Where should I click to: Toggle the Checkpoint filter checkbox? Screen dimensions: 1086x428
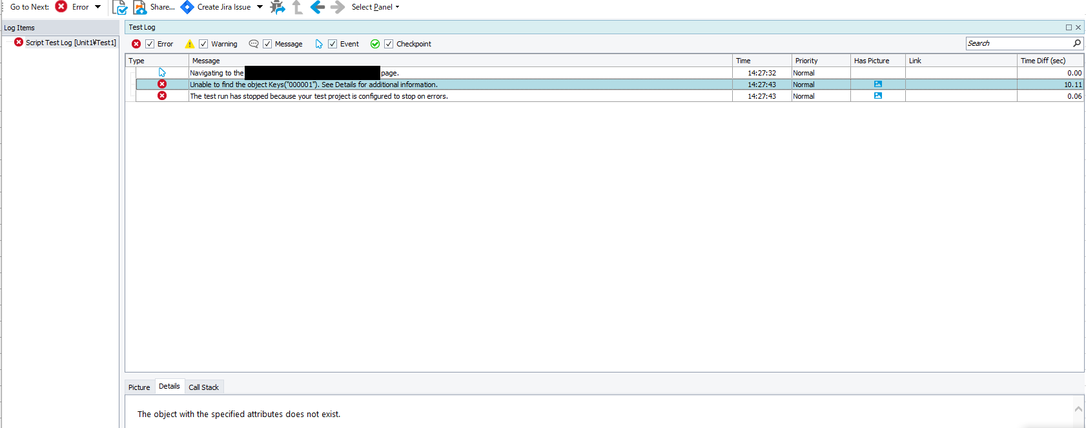(x=389, y=44)
